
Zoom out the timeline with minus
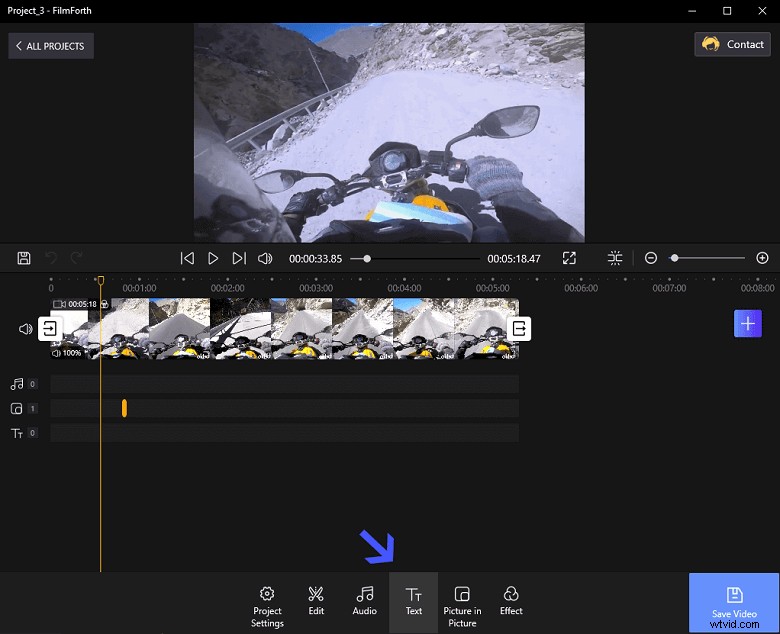pos(651,258)
